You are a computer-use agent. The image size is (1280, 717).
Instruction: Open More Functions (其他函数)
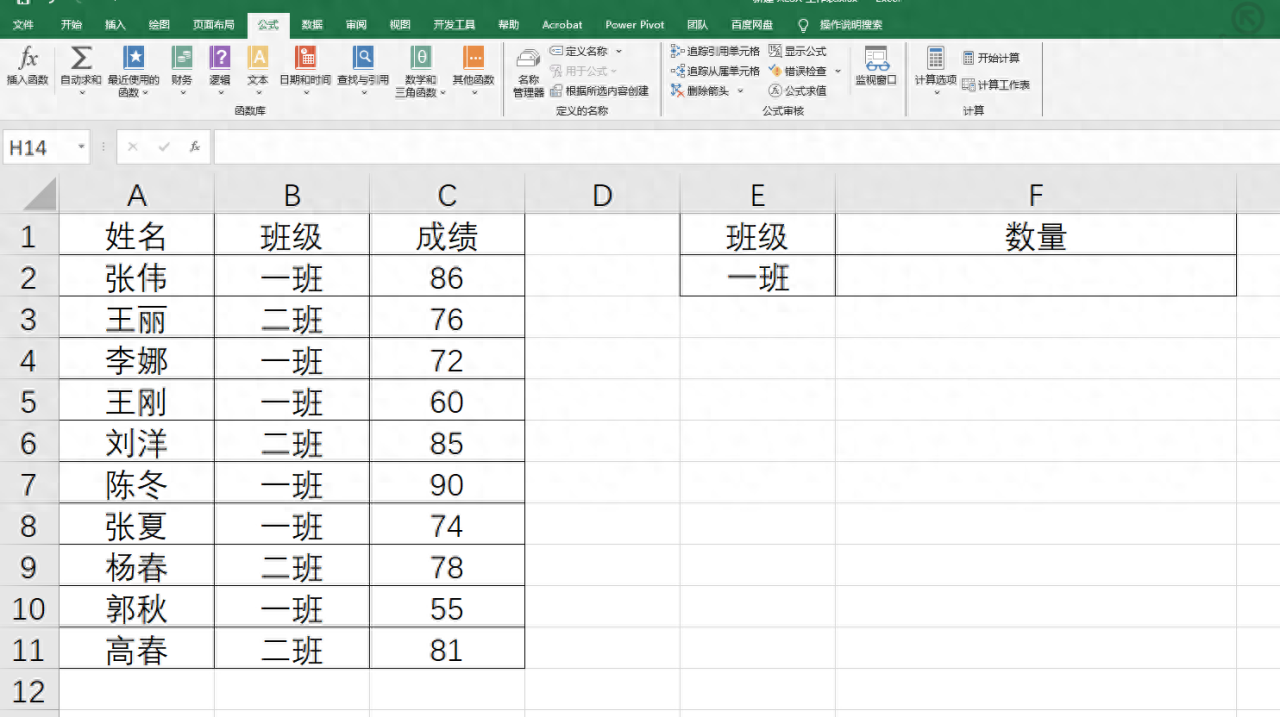(x=473, y=70)
